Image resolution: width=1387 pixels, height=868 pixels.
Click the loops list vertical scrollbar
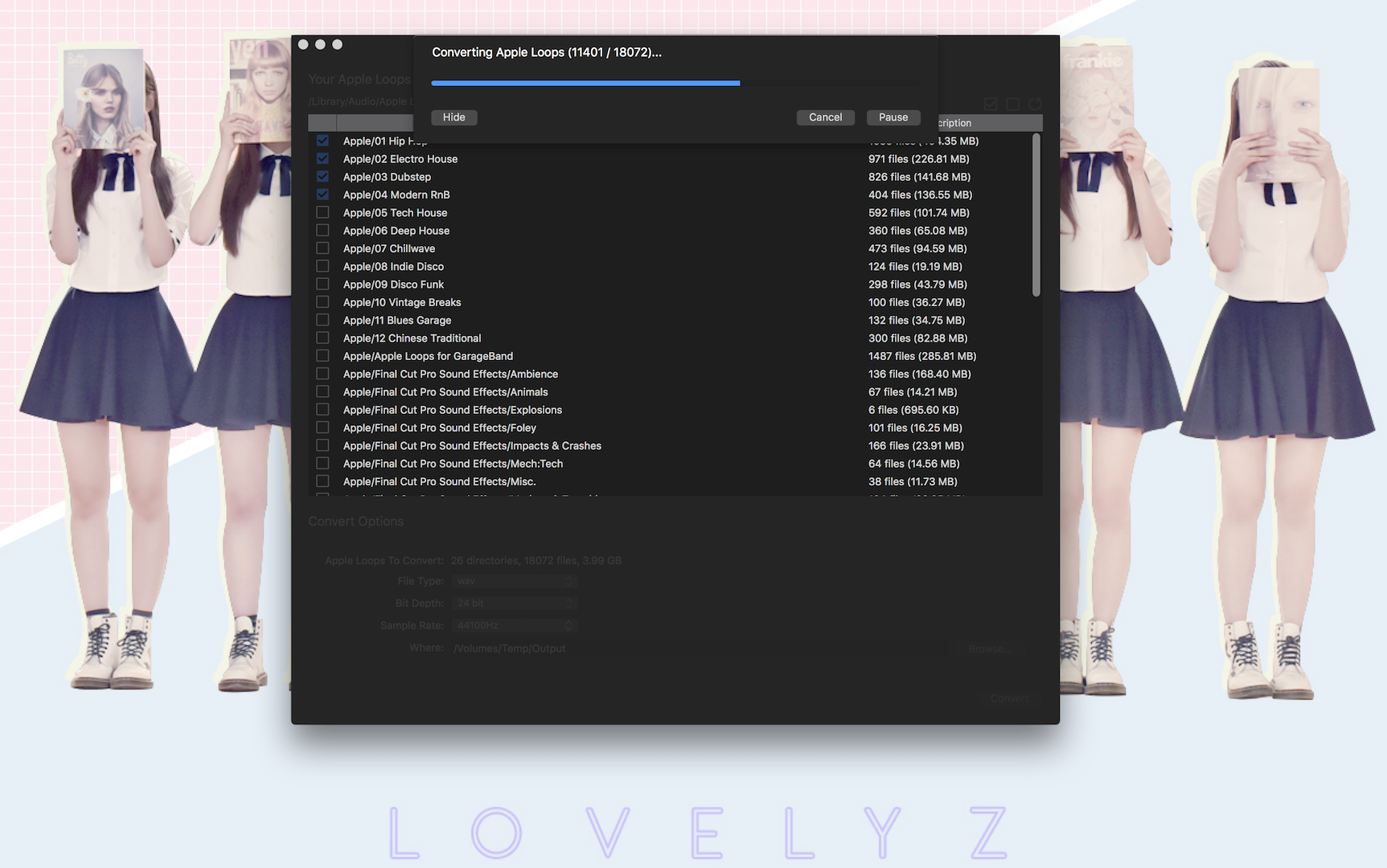pyautogui.click(x=1036, y=215)
